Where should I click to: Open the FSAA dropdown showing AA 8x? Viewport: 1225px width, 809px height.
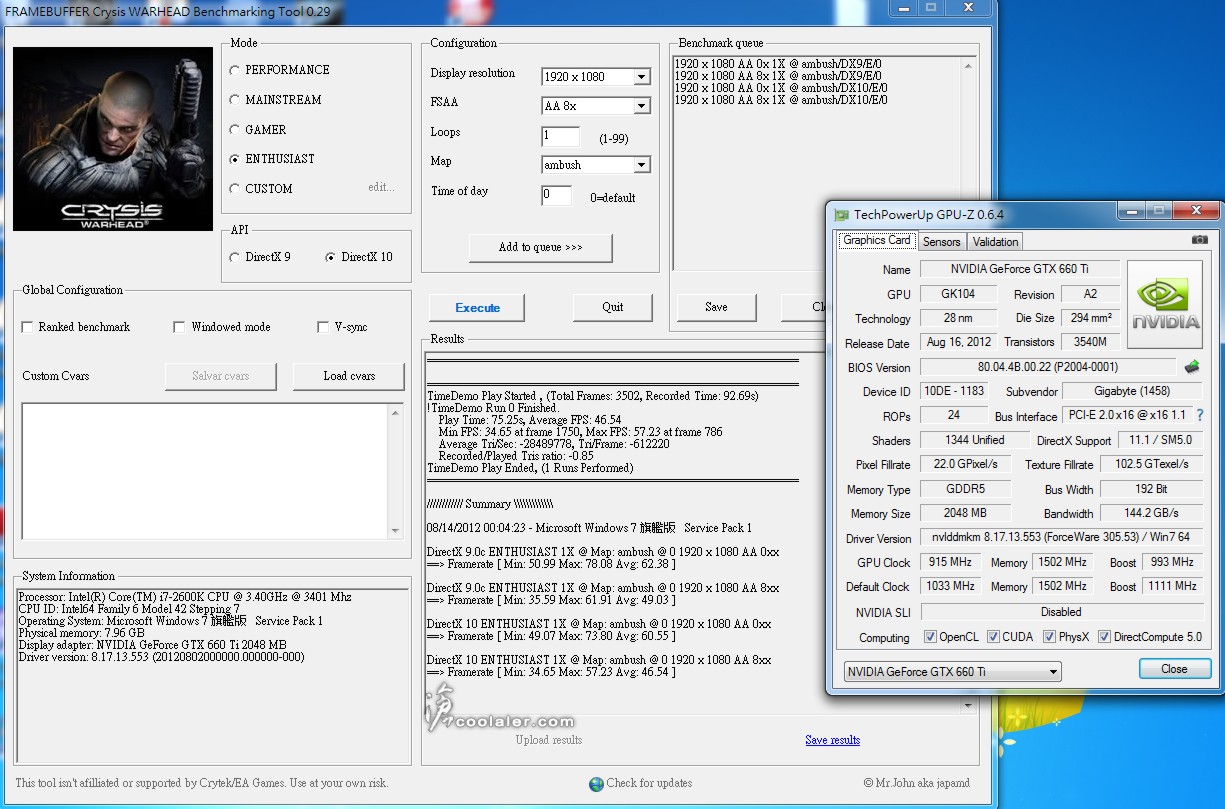pyautogui.click(x=596, y=106)
